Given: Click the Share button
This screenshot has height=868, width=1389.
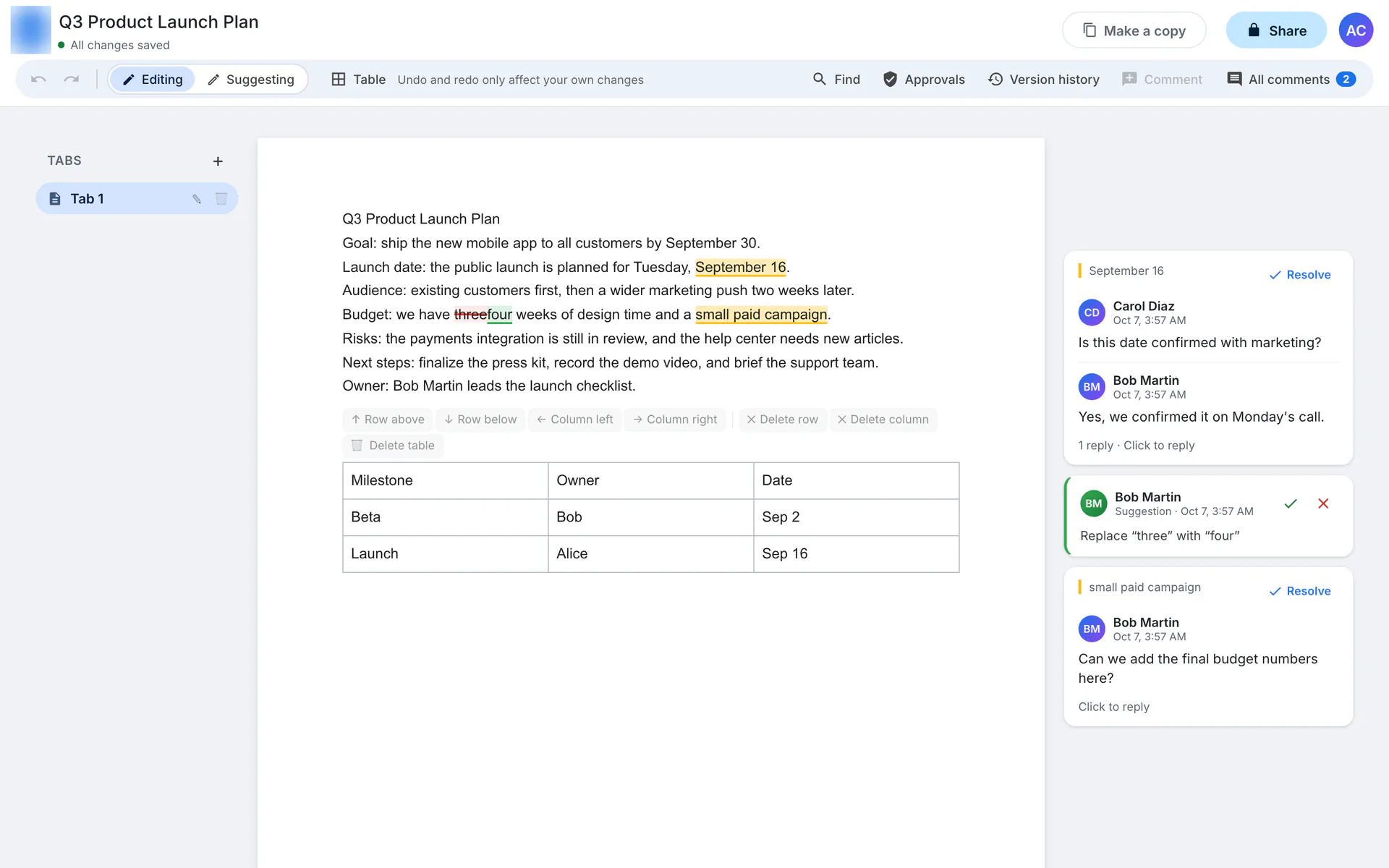Looking at the screenshot, I should pyautogui.click(x=1276, y=30).
